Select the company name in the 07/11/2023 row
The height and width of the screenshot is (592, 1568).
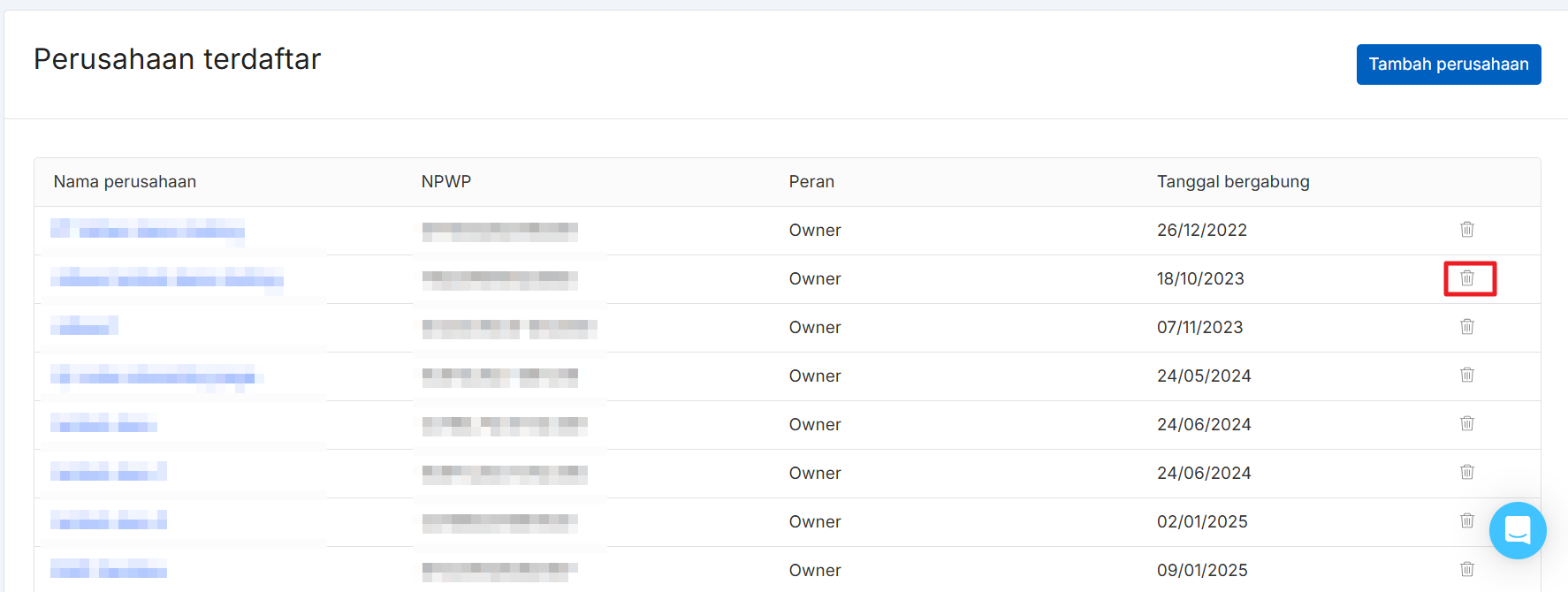(84, 328)
